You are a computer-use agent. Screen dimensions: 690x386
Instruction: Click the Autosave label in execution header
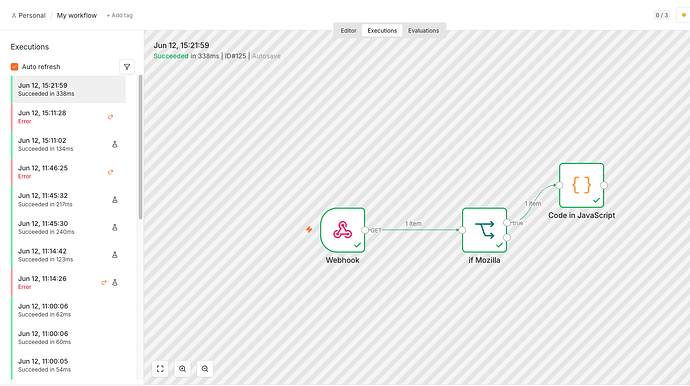tap(266, 56)
